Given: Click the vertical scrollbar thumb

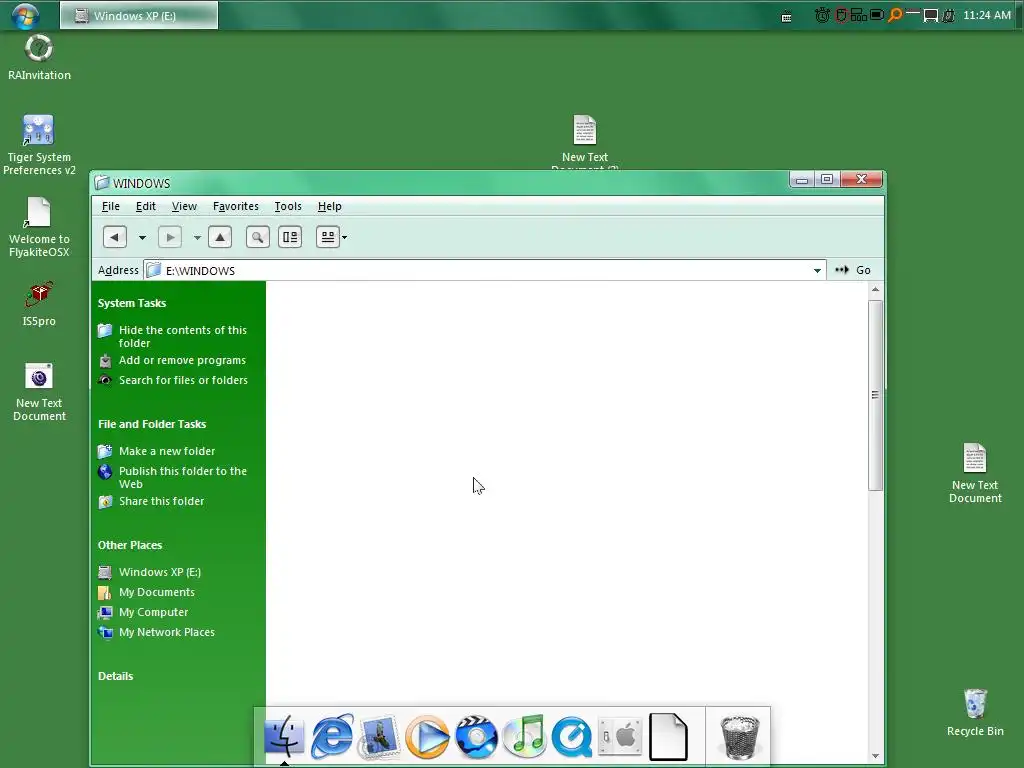Looking at the screenshot, I should click(x=875, y=394).
